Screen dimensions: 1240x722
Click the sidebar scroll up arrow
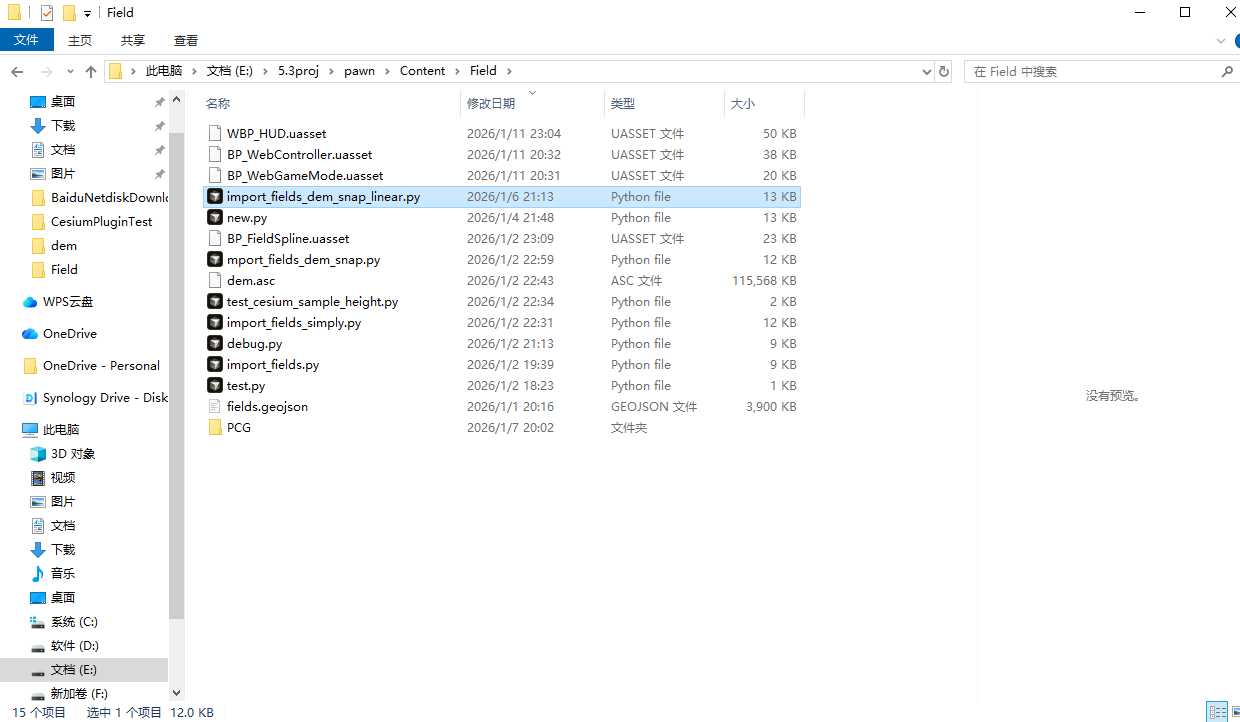pos(177,100)
